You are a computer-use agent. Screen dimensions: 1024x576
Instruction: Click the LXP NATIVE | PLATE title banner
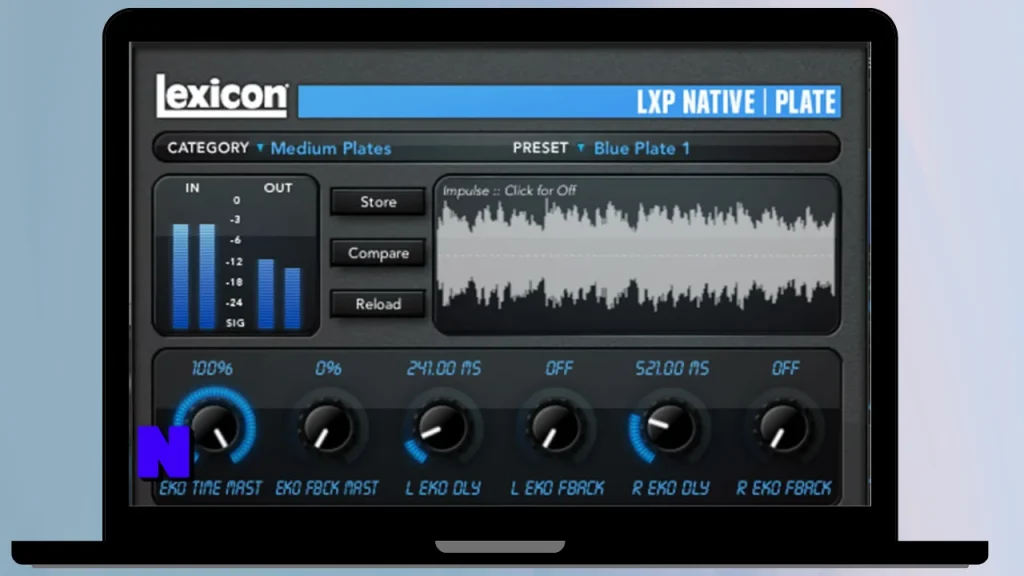569,102
